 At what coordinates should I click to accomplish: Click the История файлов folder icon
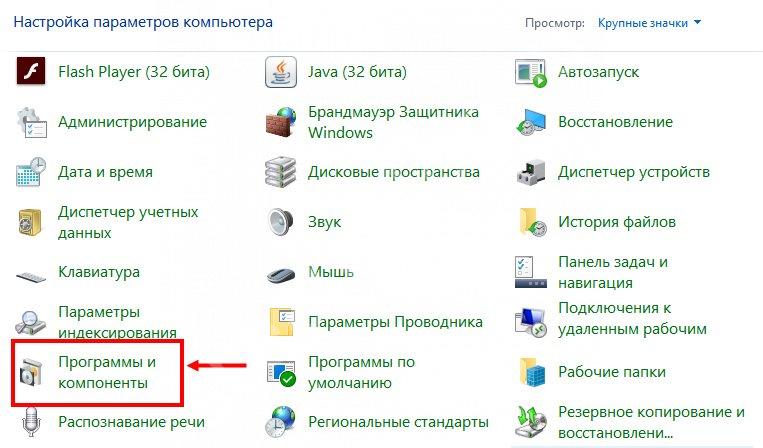pyautogui.click(x=532, y=222)
